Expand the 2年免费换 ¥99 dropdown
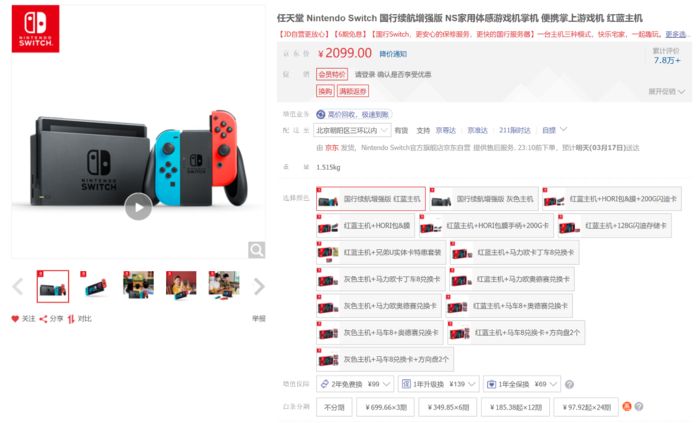This screenshot has height=423, width=700. [356, 384]
